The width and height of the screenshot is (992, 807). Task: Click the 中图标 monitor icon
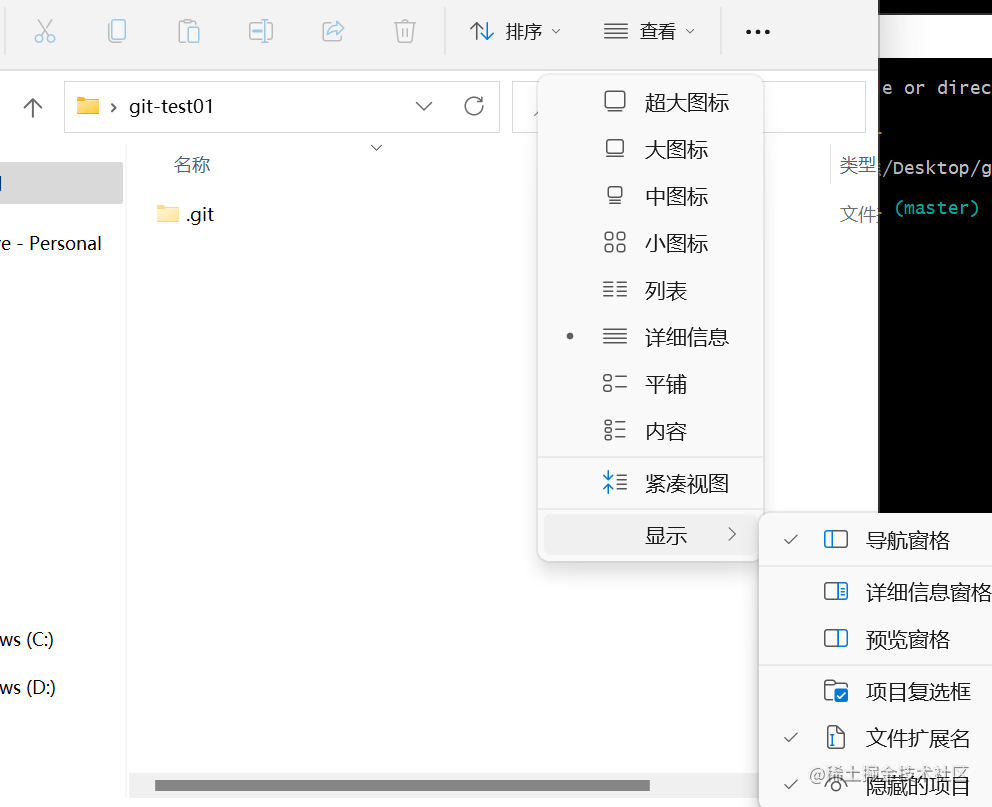(615, 195)
